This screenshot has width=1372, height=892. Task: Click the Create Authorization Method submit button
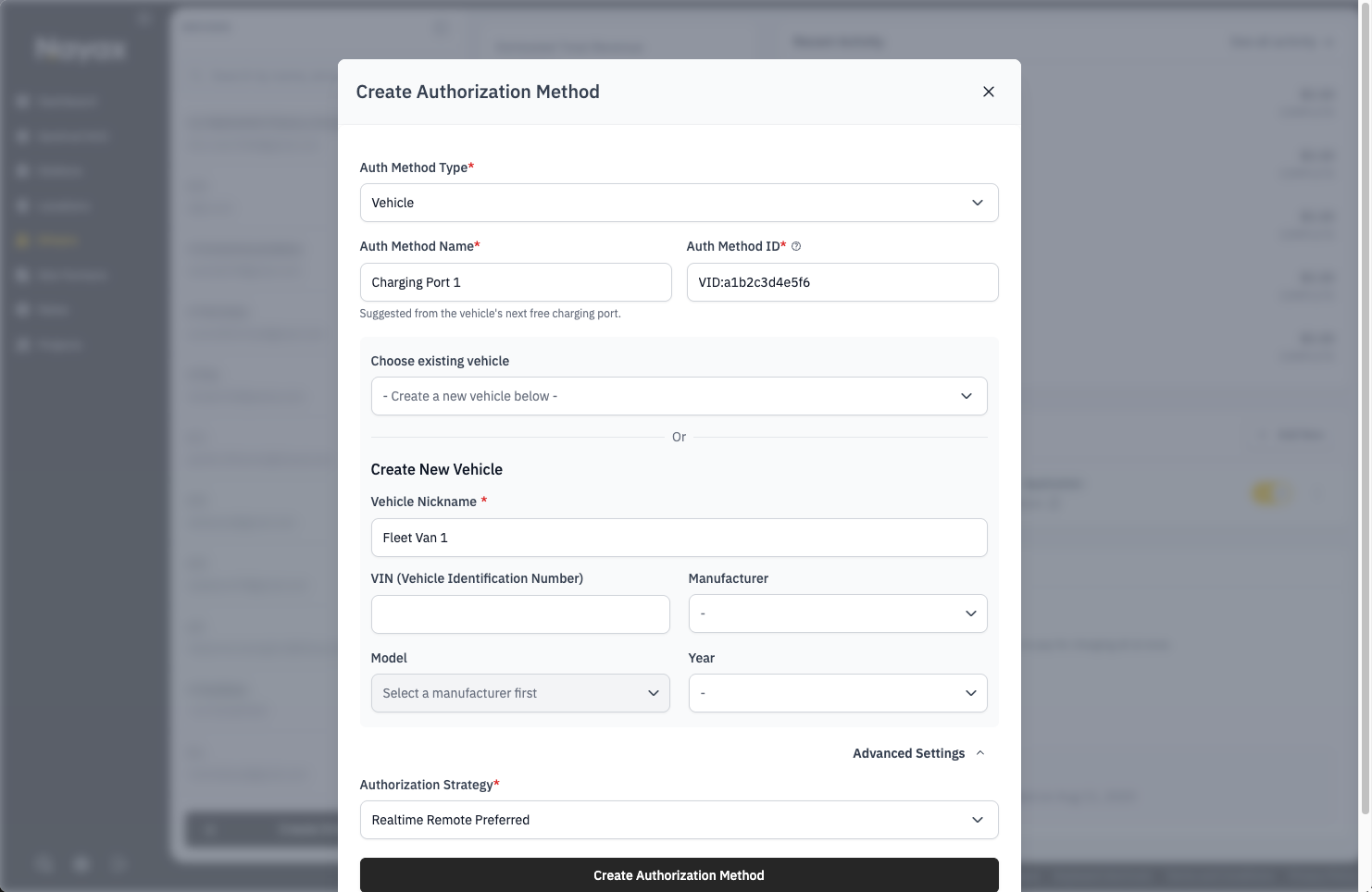click(x=679, y=875)
